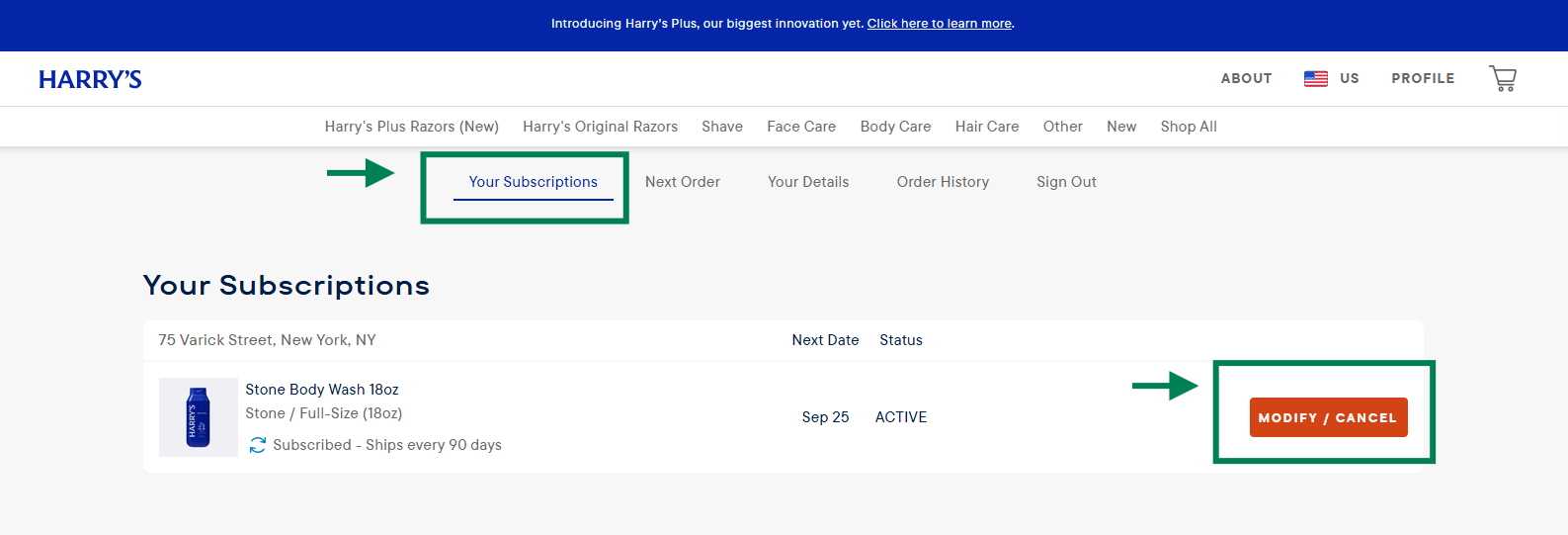Open Stone Body Wash product thumbnail
Viewport: 1568px width, 535px height.
(x=199, y=417)
